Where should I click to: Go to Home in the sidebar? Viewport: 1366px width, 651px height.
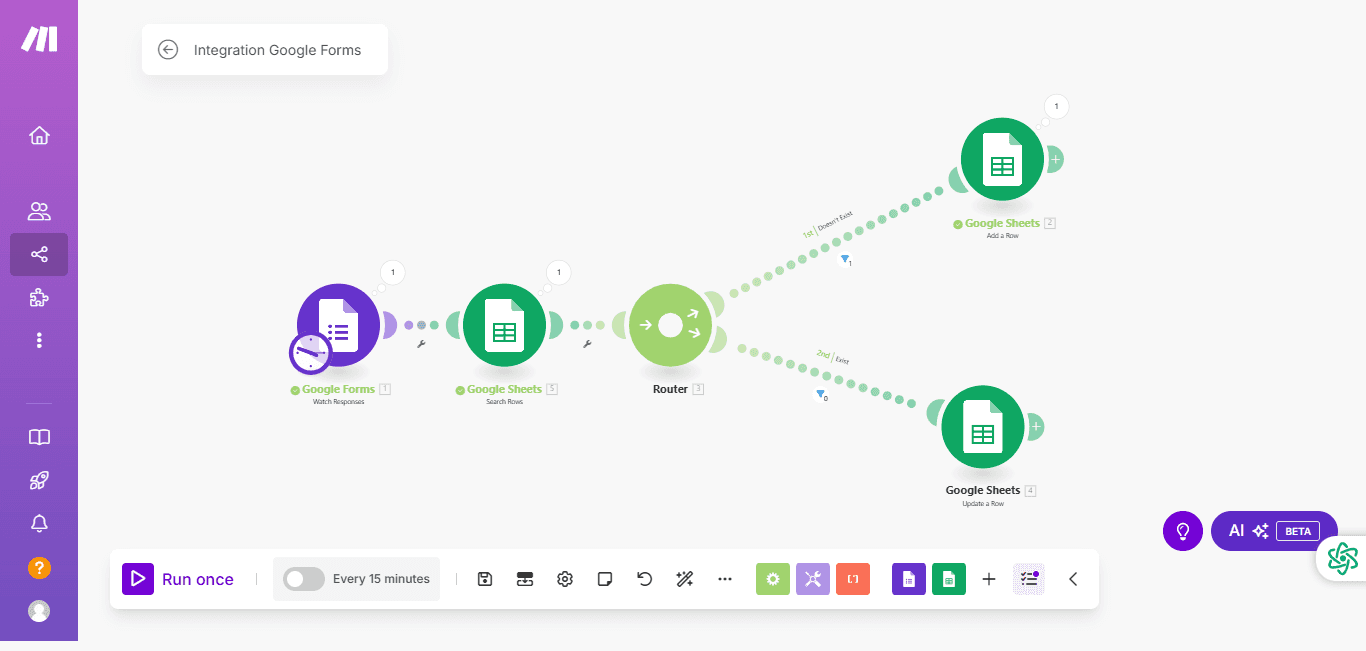pyautogui.click(x=39, y=135)
